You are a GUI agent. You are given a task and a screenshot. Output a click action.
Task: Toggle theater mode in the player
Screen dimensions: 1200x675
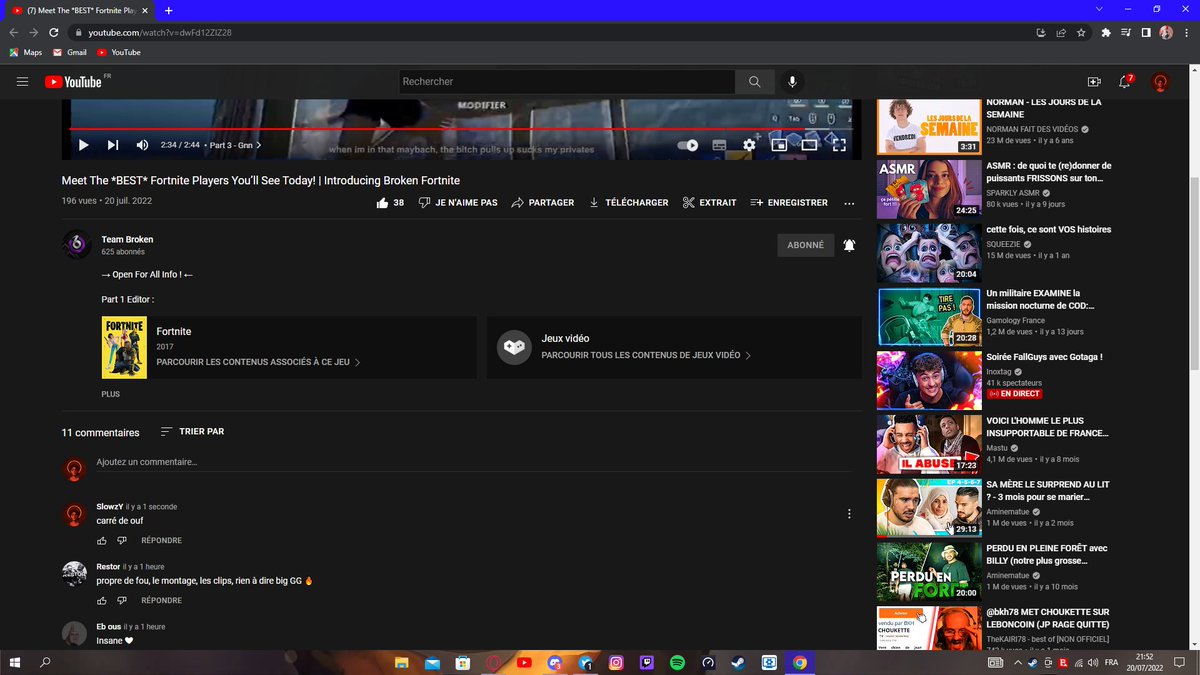[x=809, y=145]
